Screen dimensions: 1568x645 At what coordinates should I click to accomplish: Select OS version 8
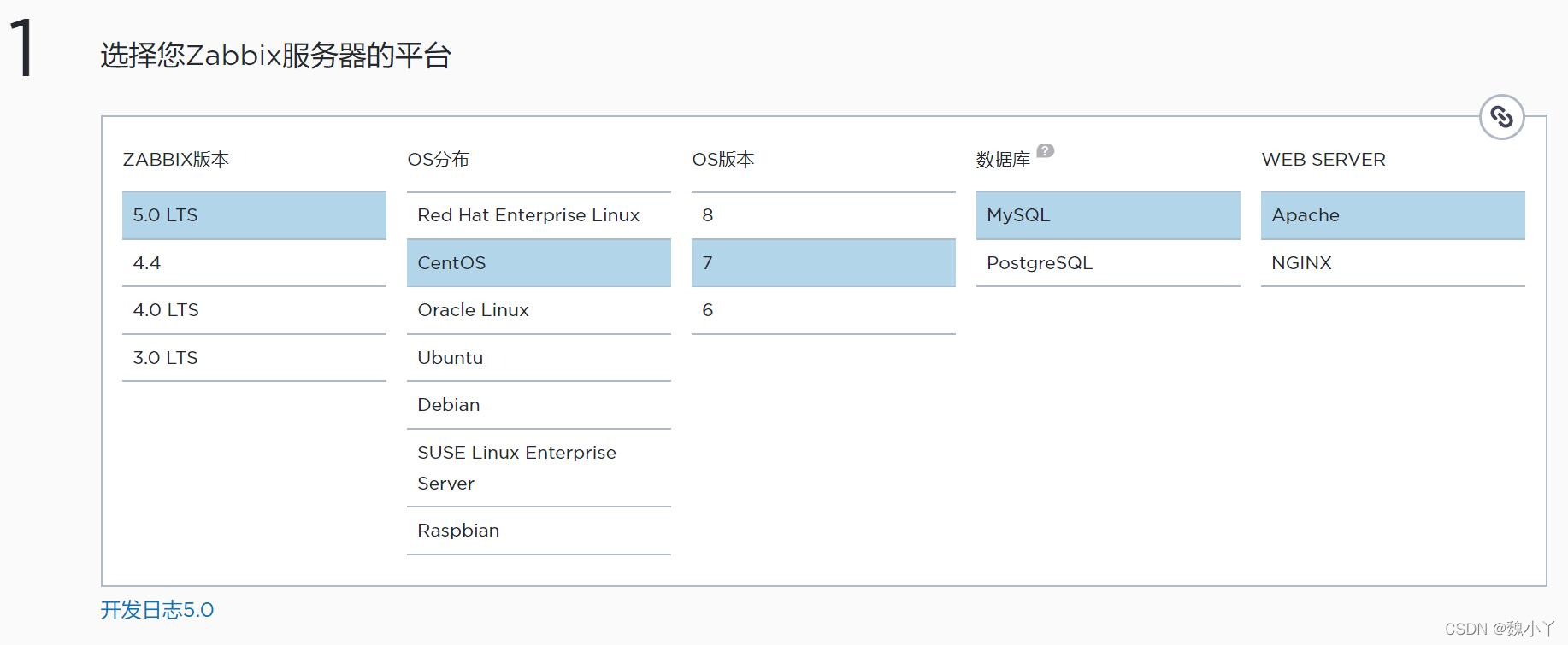[822, 215]
